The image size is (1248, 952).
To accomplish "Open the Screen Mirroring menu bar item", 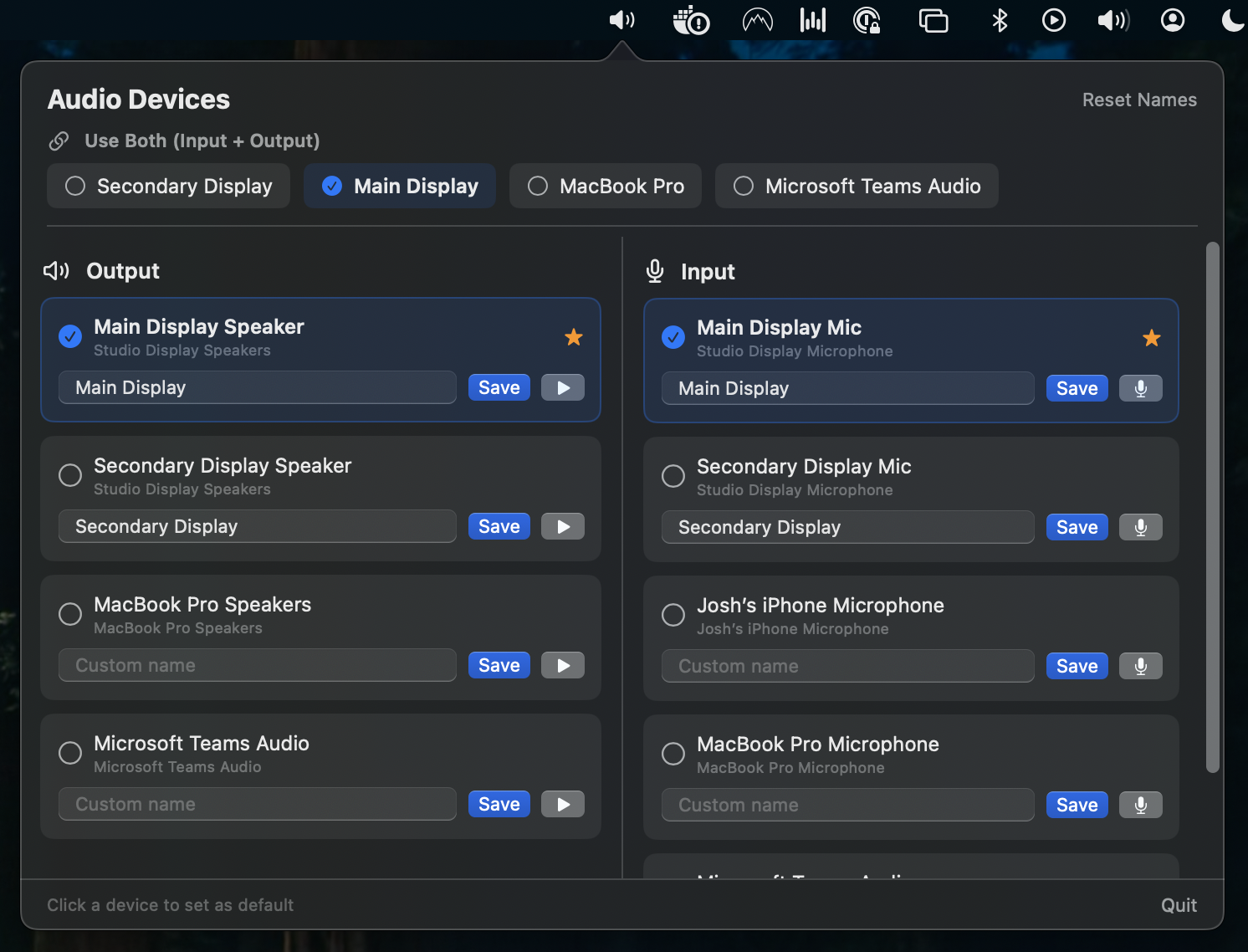I will click(934, 20).
